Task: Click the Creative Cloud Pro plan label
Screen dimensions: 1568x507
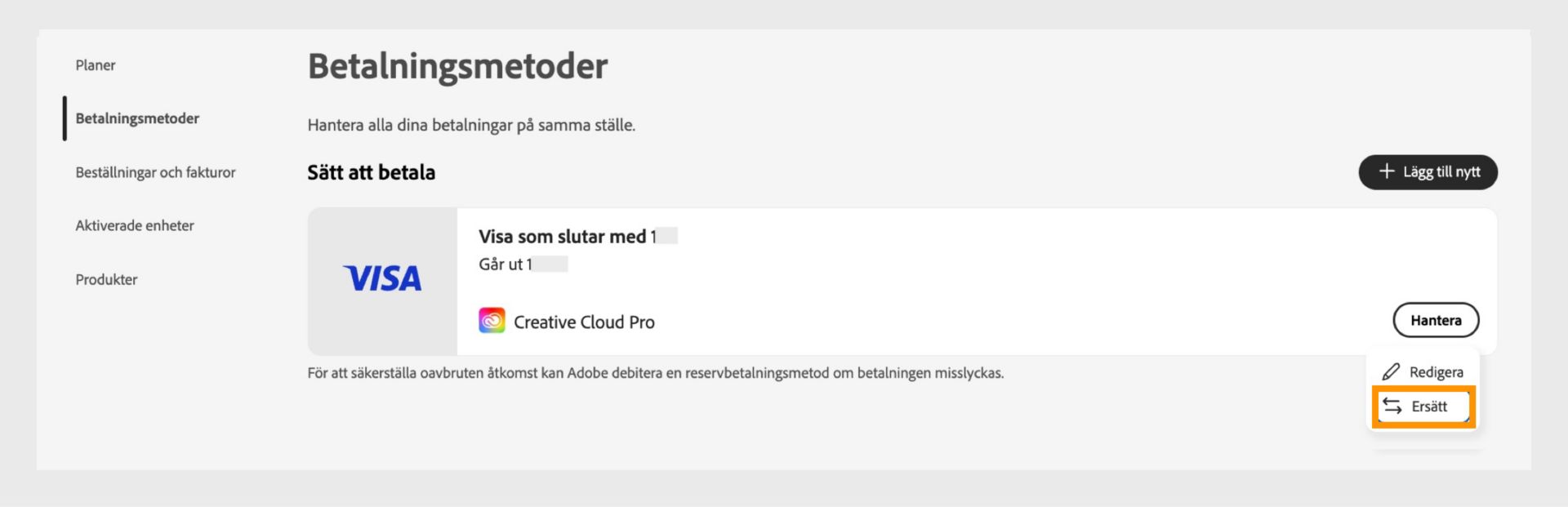Action: click(584, 322)
